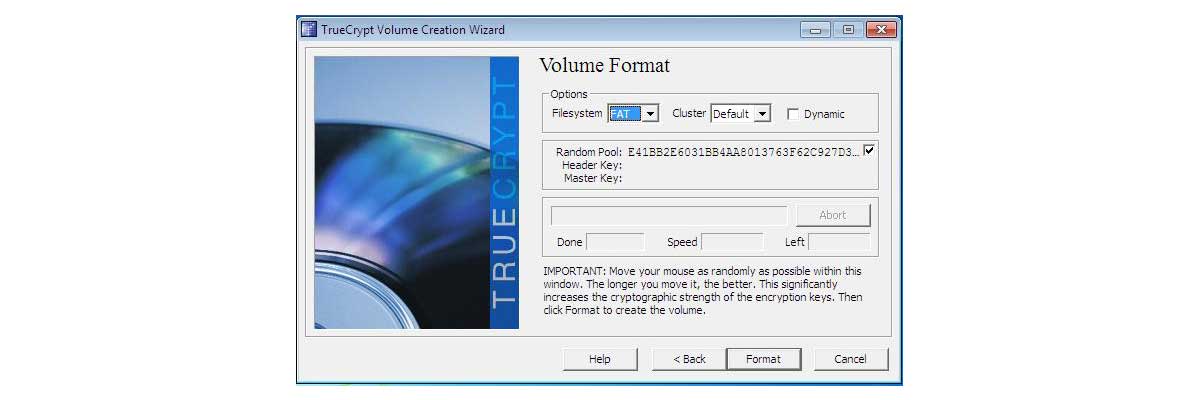Click the TrueCrypt title bar app icon
The width and height of the screenshot is (1200, 400).
click(309, 29)
